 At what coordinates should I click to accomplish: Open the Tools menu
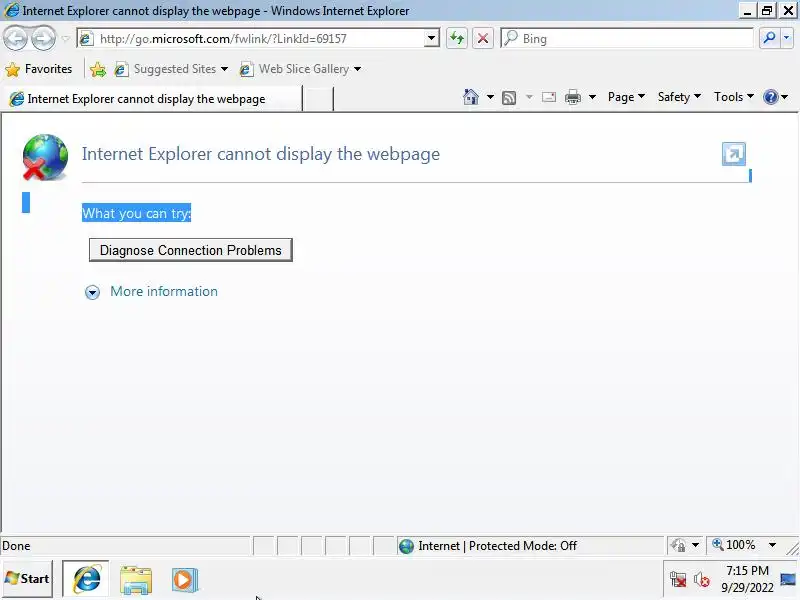(734, 97)
